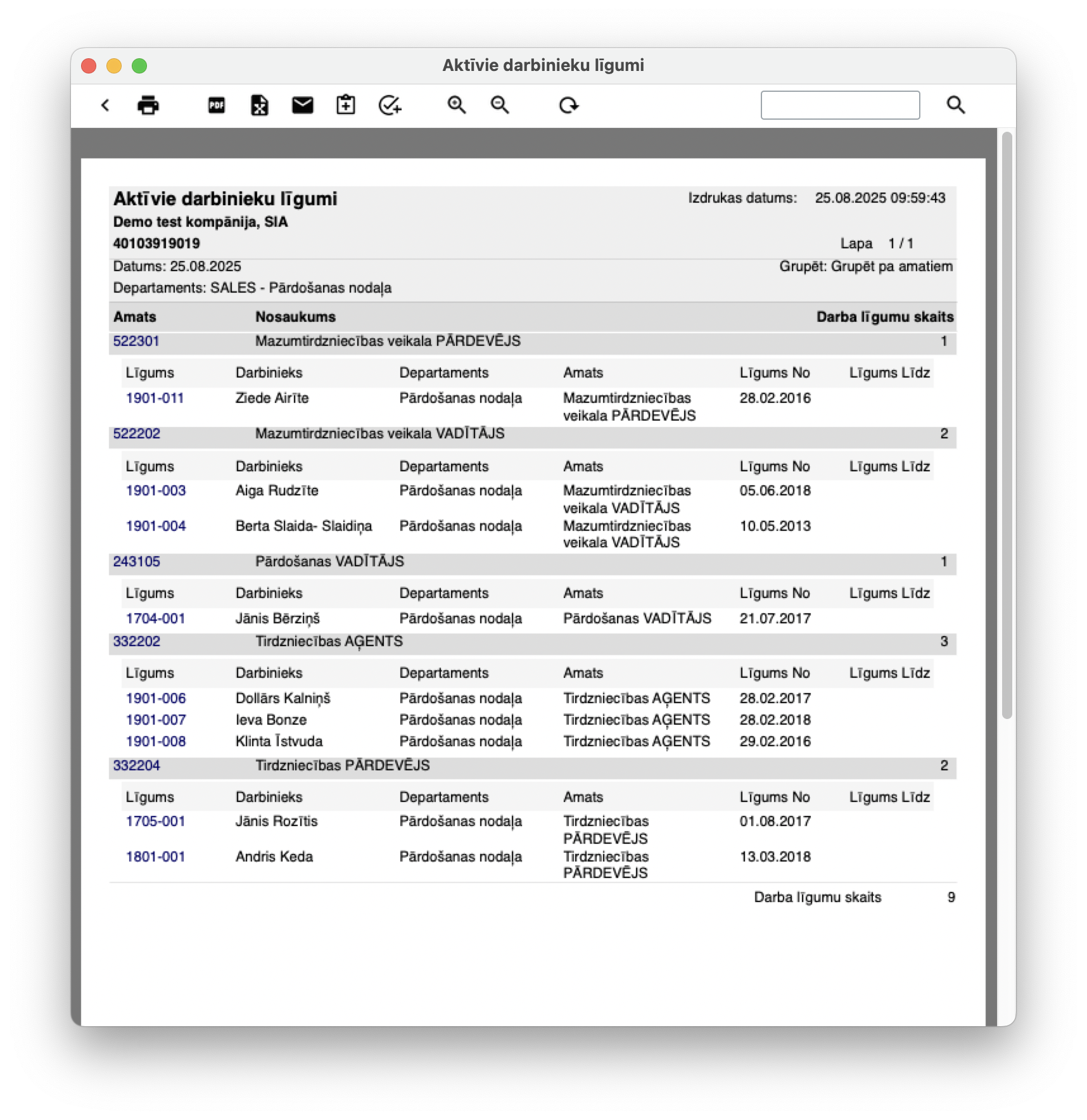Open position code 522301 link
This screenshot has width=1087, height=1120.
(136, 341)
